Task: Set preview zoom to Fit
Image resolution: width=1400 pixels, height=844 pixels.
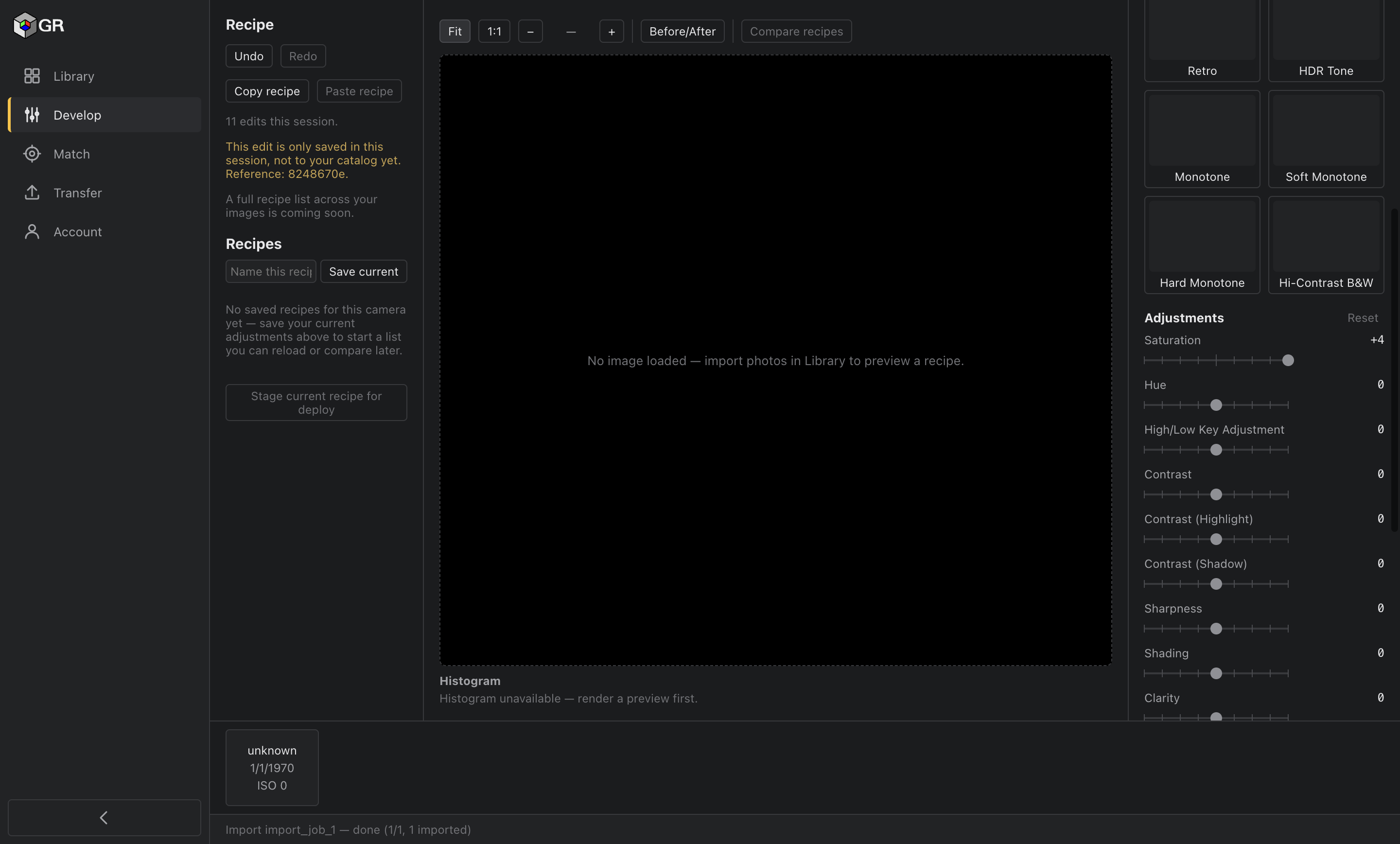Action: pyautogui.click(x=455, y=31)
